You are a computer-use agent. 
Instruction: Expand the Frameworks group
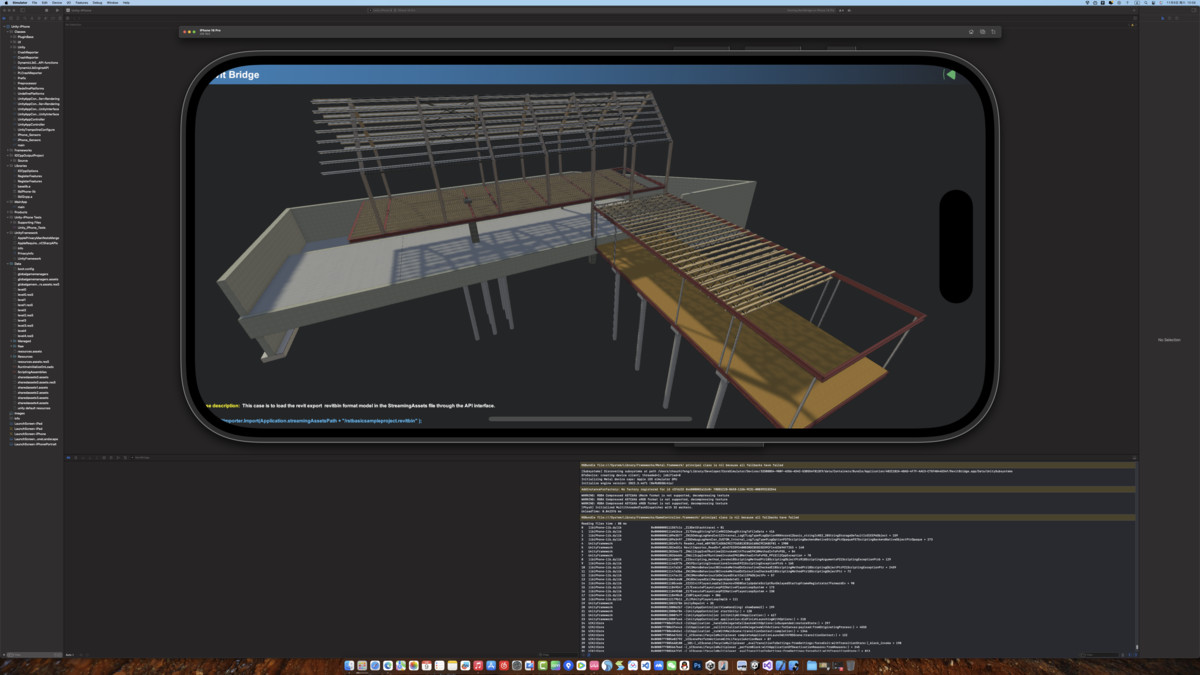tap(7, 150)
